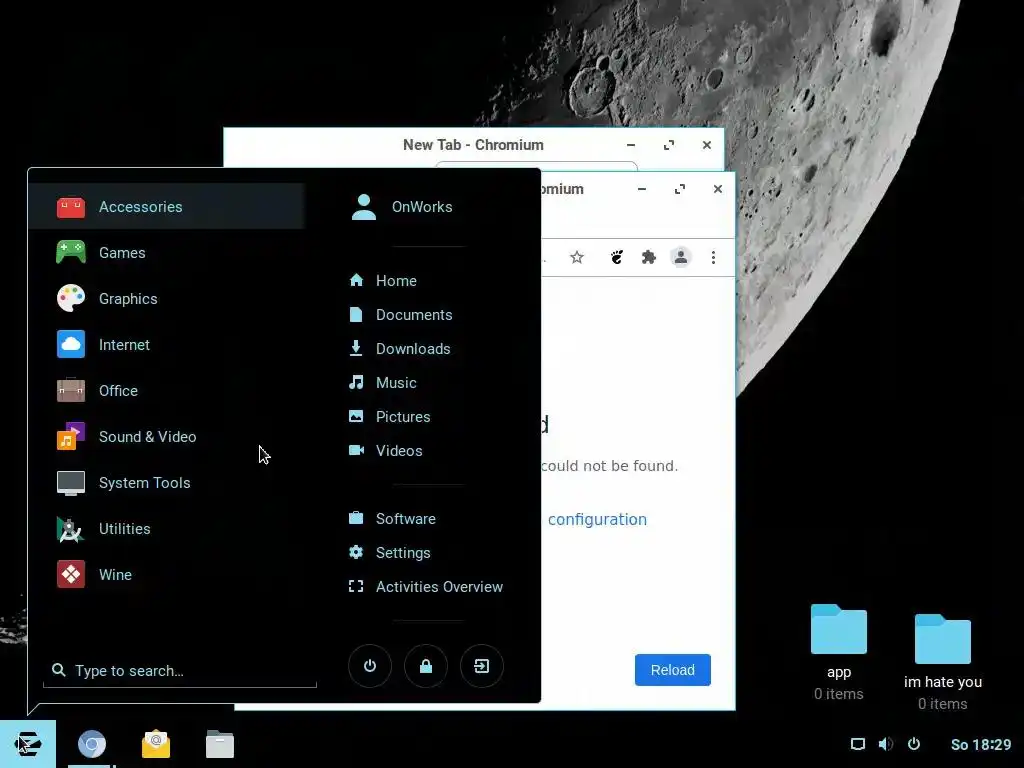Screen dimensions: 1024x768
Task: Minimize the front Chromium window
Action: [642, 189]
